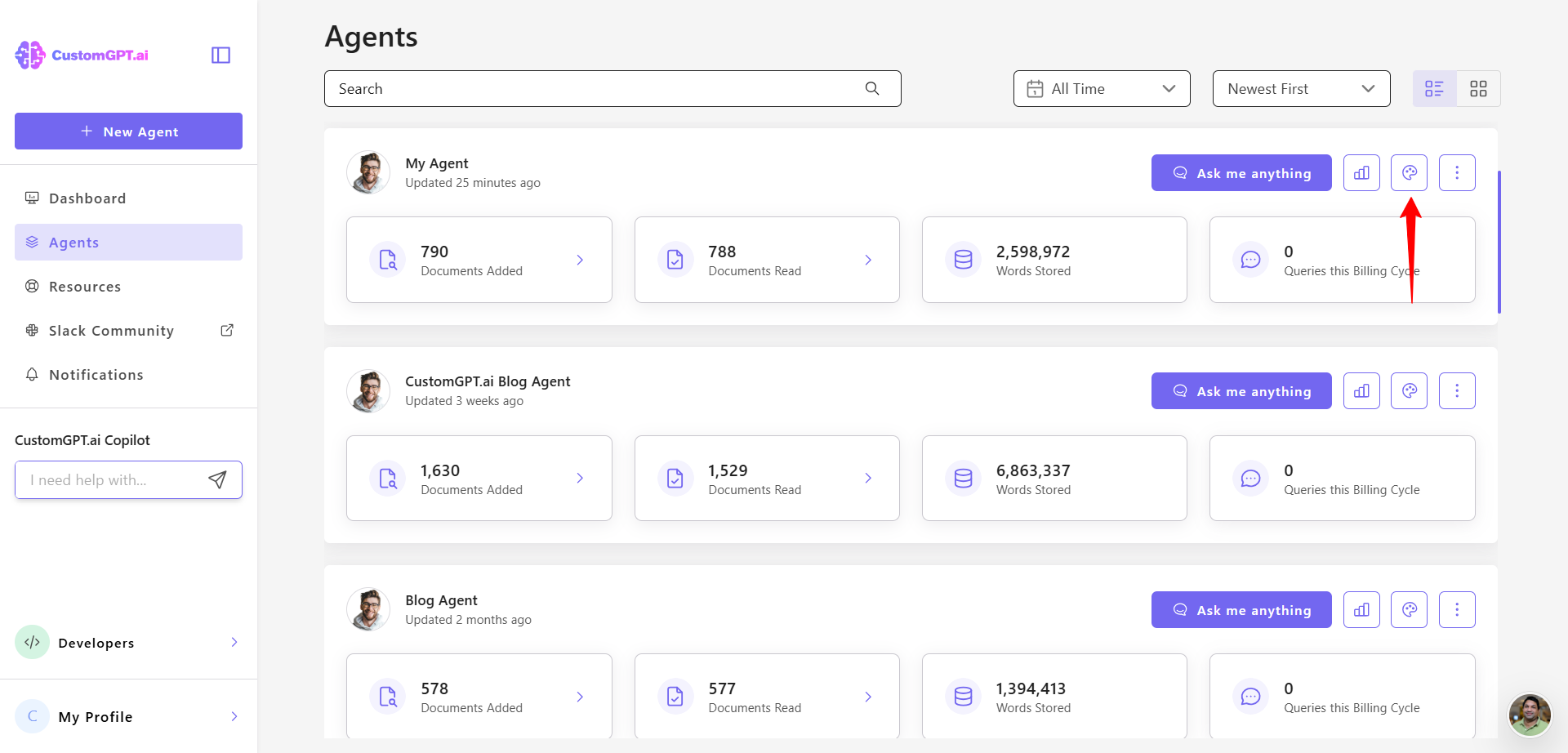The width and height of the screenshot is (1568, 753).
Task: Open Resources page
Action: (x=128, y=287)
